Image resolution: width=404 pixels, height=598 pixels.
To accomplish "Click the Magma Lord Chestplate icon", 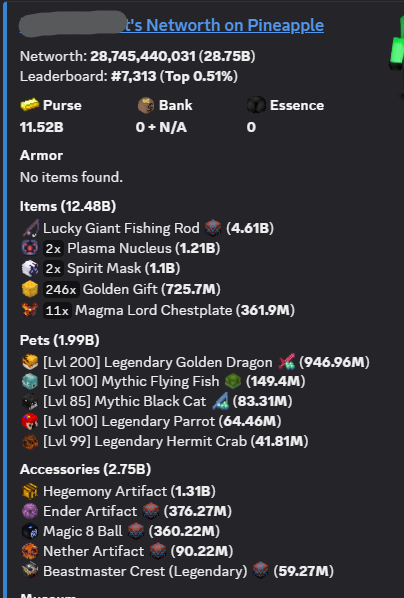I will 30,310.
